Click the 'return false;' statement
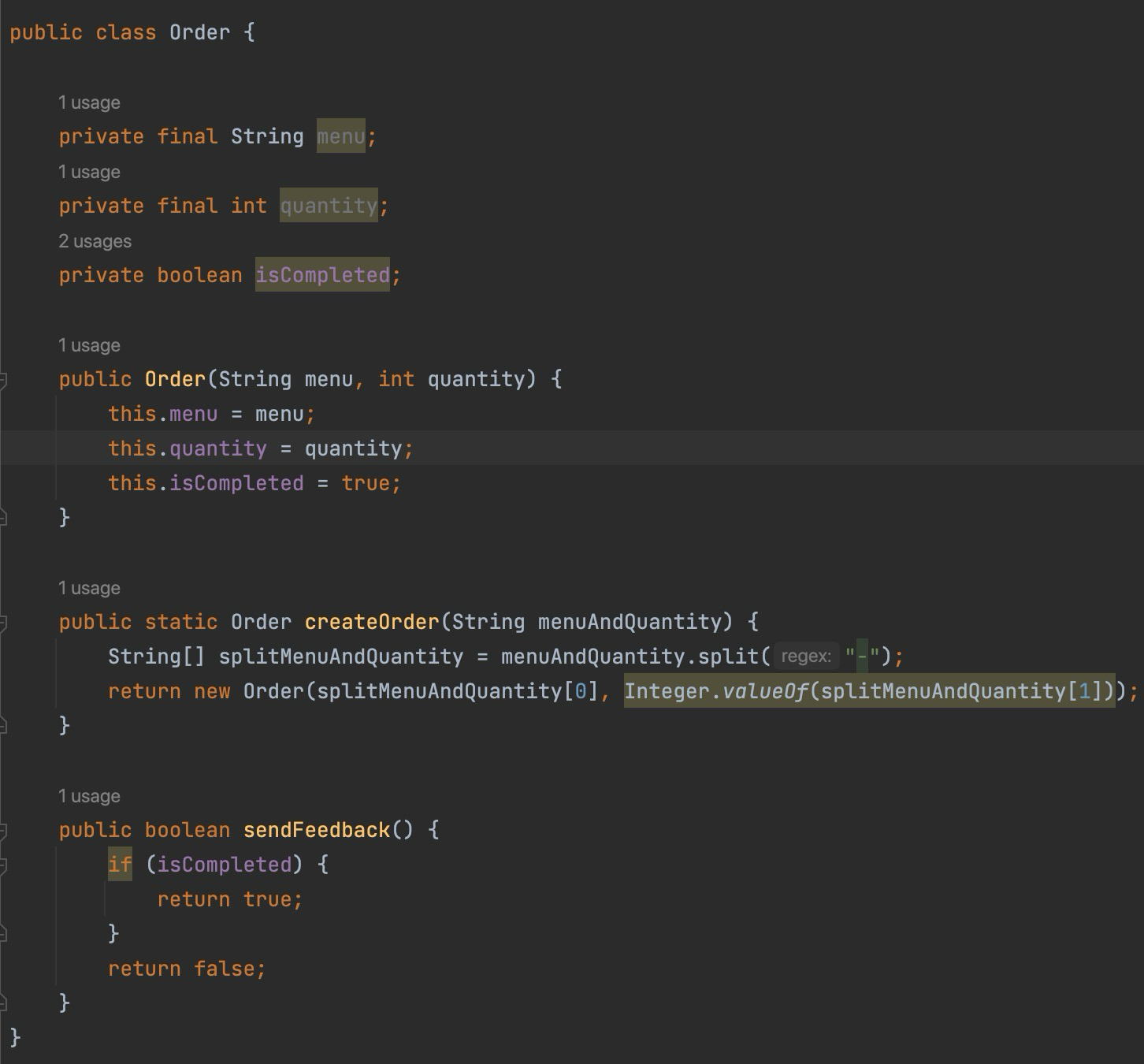This screenshot has width=1144, height=1064. pos(187,969)
